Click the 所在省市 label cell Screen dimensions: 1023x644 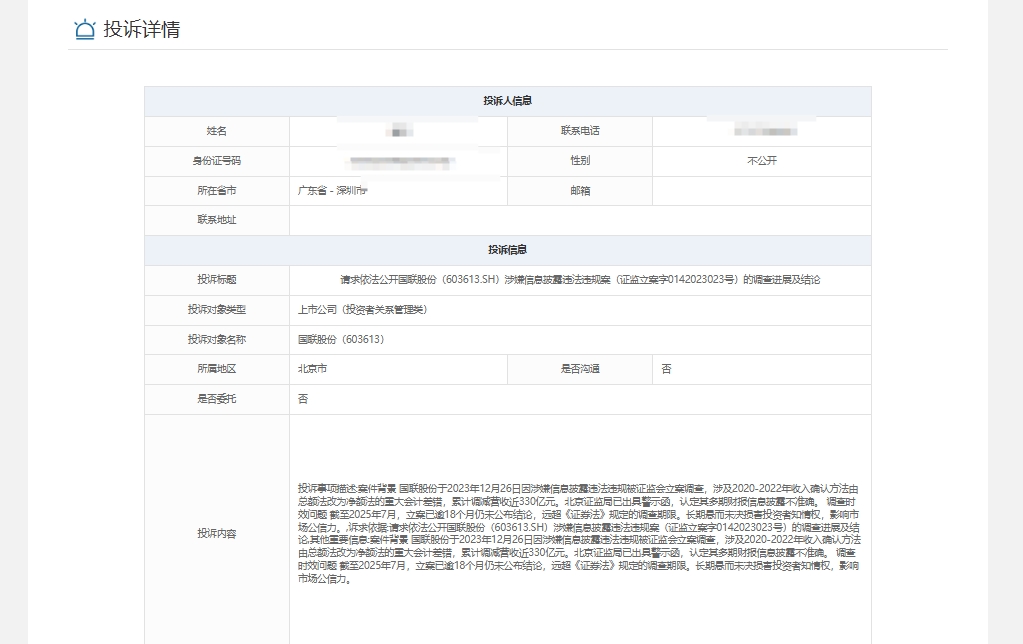coord(217,191)
